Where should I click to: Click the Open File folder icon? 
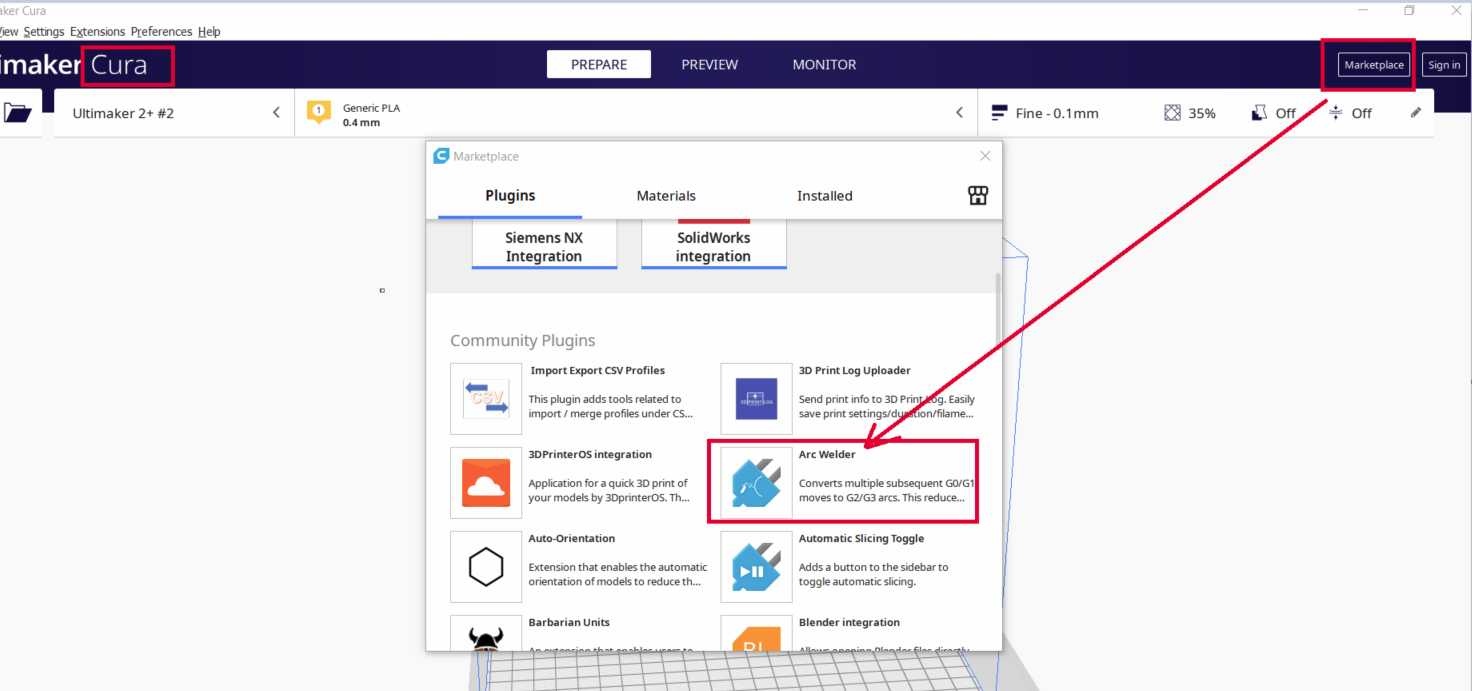click(18, 113)
